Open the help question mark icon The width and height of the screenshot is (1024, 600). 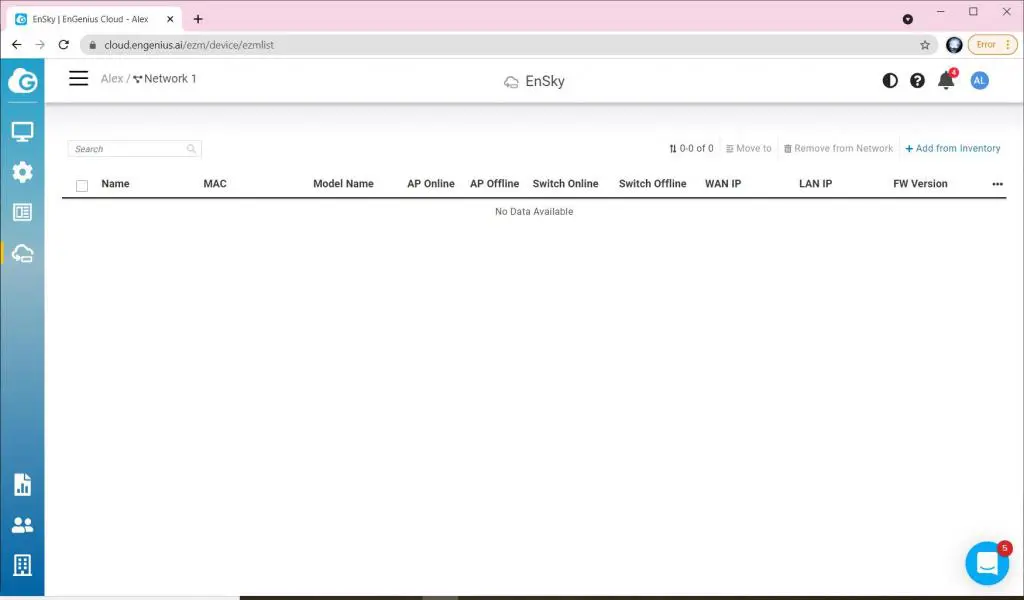pyautogui.click(x=917, y=81)
